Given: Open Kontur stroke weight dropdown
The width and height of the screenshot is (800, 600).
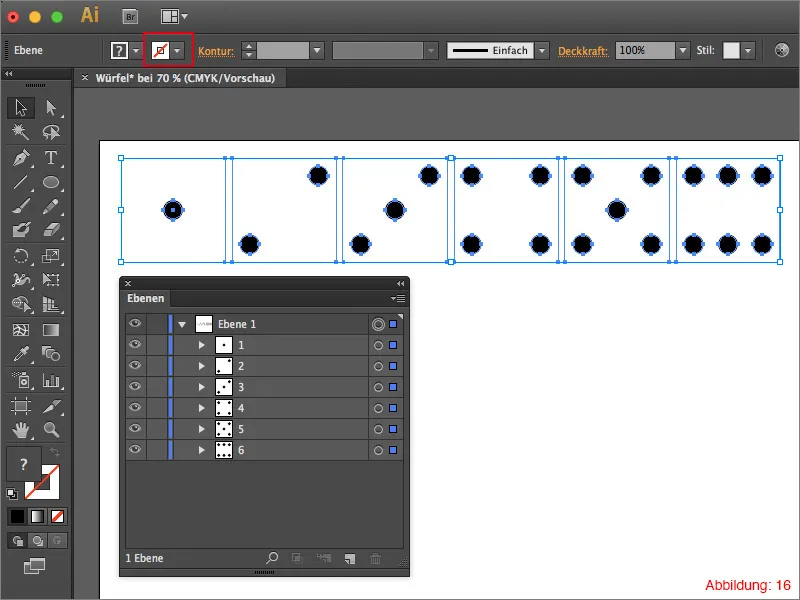Looking at the screenshot, I should click(x=317, y=51).
